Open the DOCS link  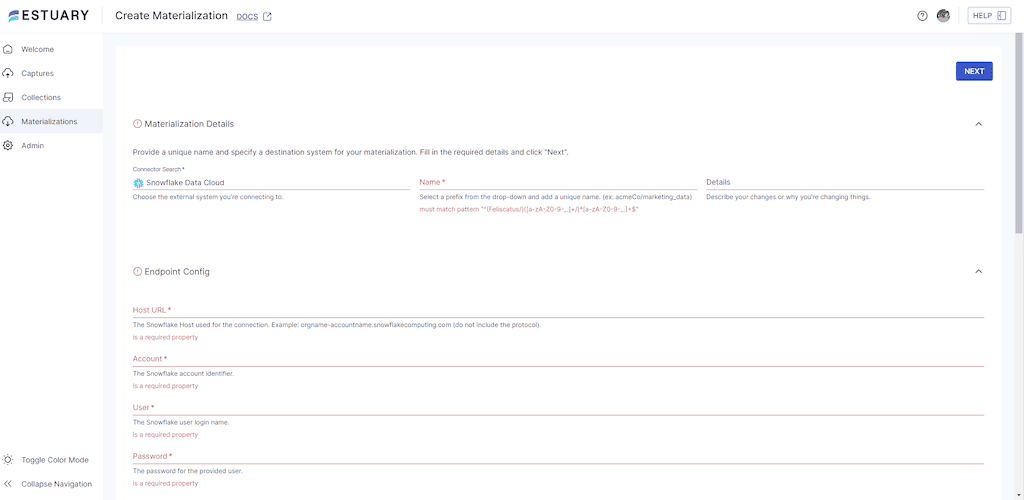tap(247, 16)
